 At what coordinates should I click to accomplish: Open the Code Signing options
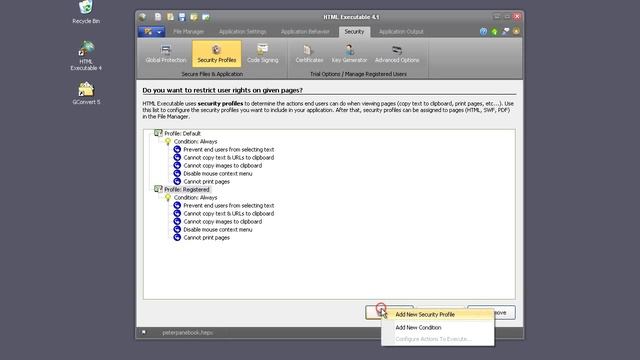tap(262, 54)
